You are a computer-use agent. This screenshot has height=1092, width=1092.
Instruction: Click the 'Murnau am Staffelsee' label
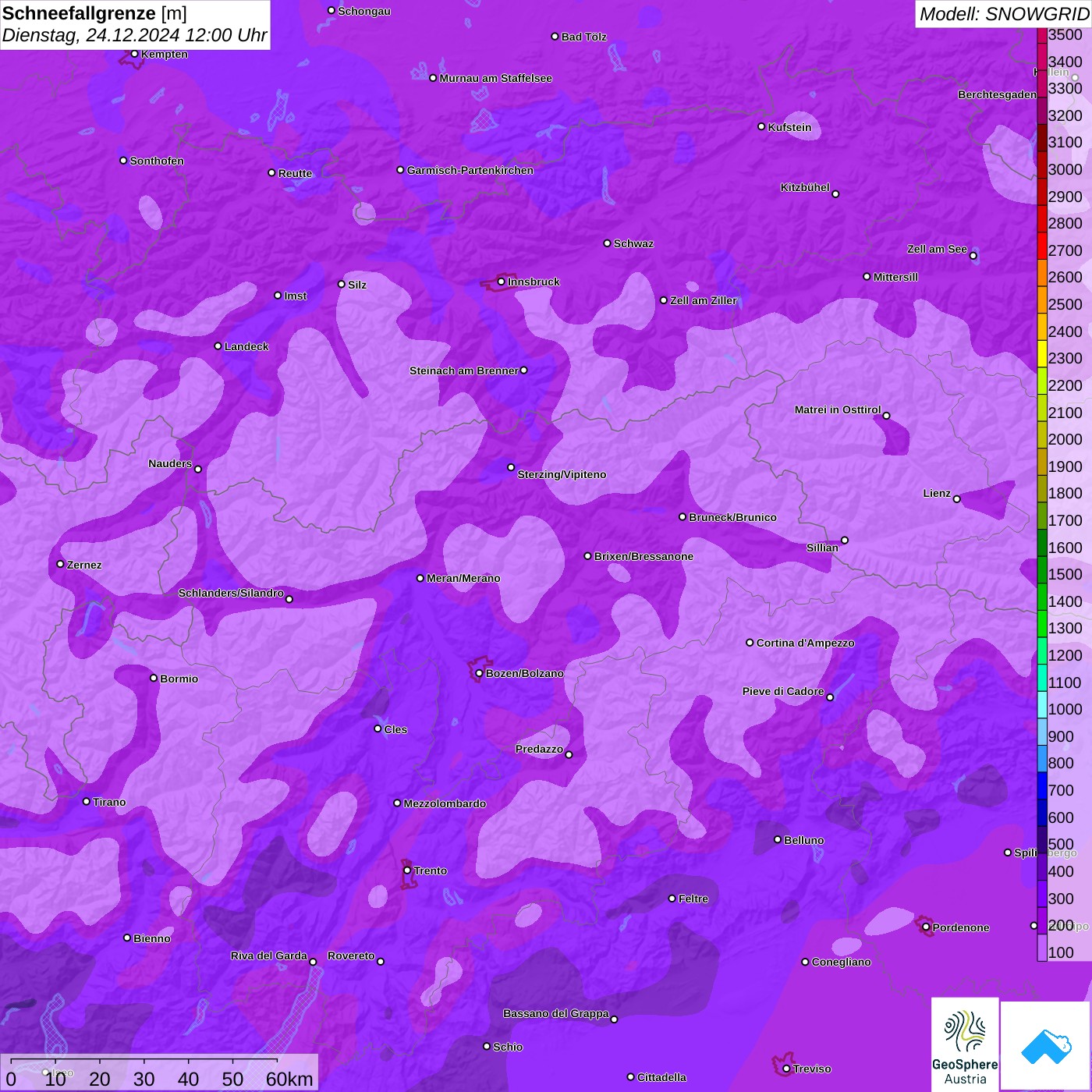(496, 78)
